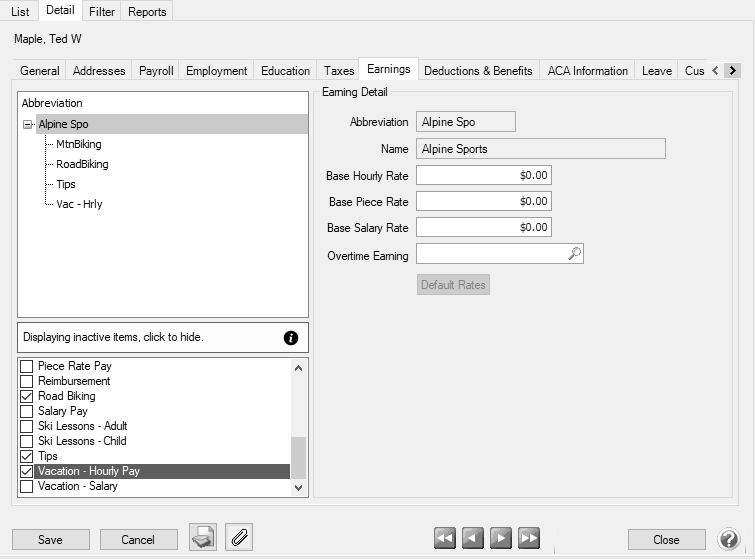Open help with the question mark icon
Screen dimensions: 755x560
click(729, 539)
